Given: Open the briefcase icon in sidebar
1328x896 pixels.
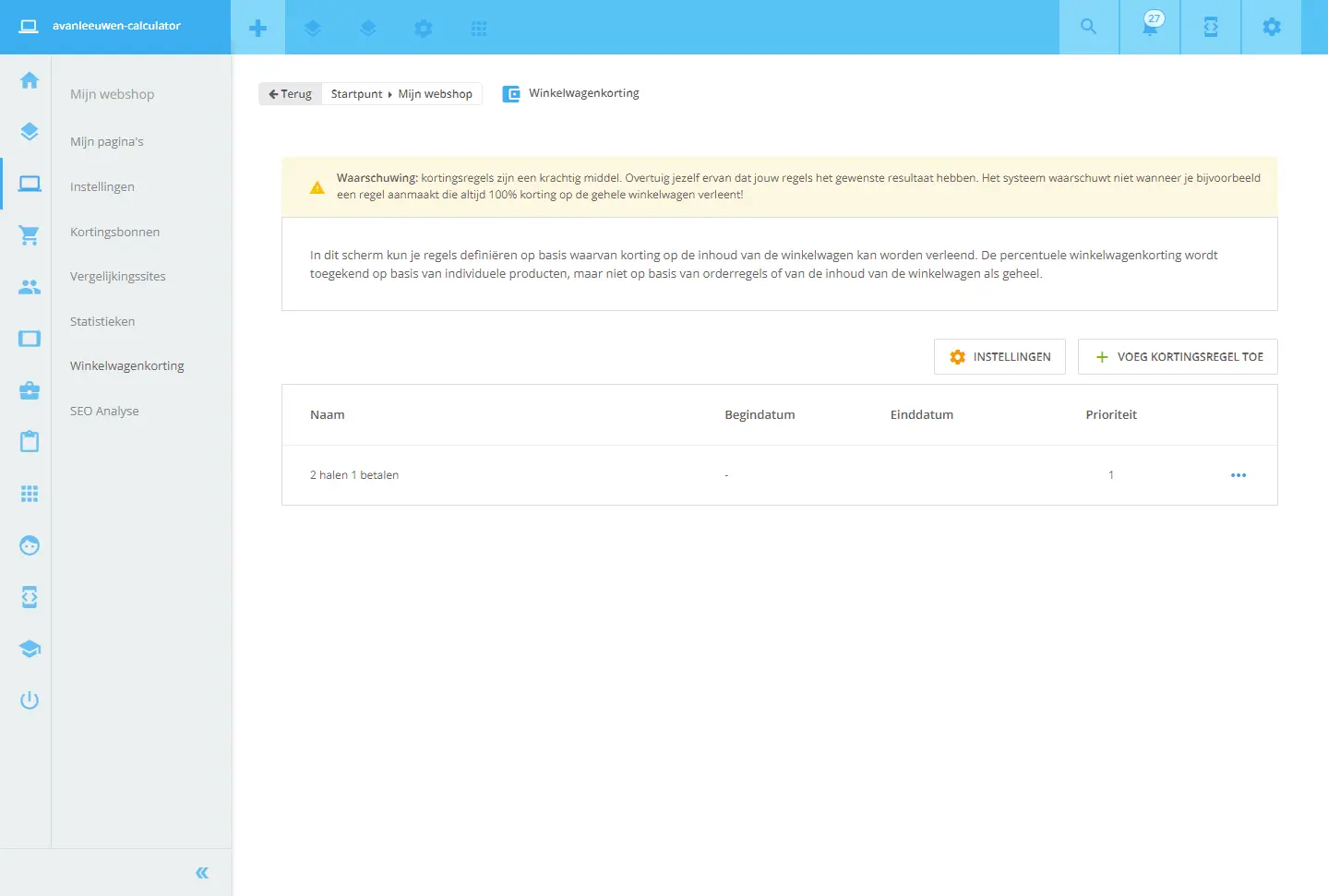Looking at the screenshot, I should pos(30,390).
